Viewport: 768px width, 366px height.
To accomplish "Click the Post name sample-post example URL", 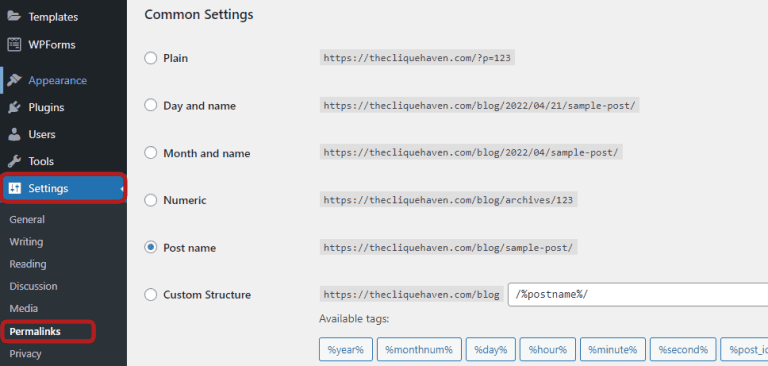I will coord(448,247).
